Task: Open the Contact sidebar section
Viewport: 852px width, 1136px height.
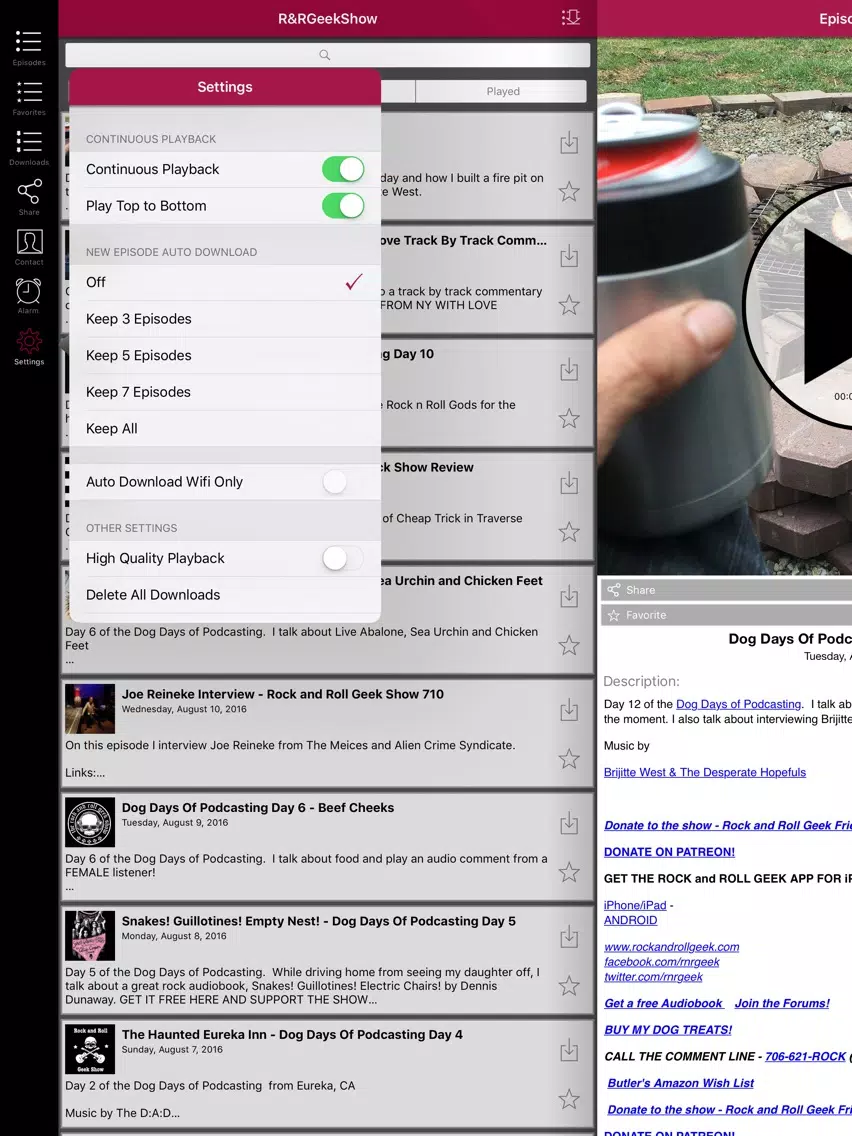Action: point(28,247)
